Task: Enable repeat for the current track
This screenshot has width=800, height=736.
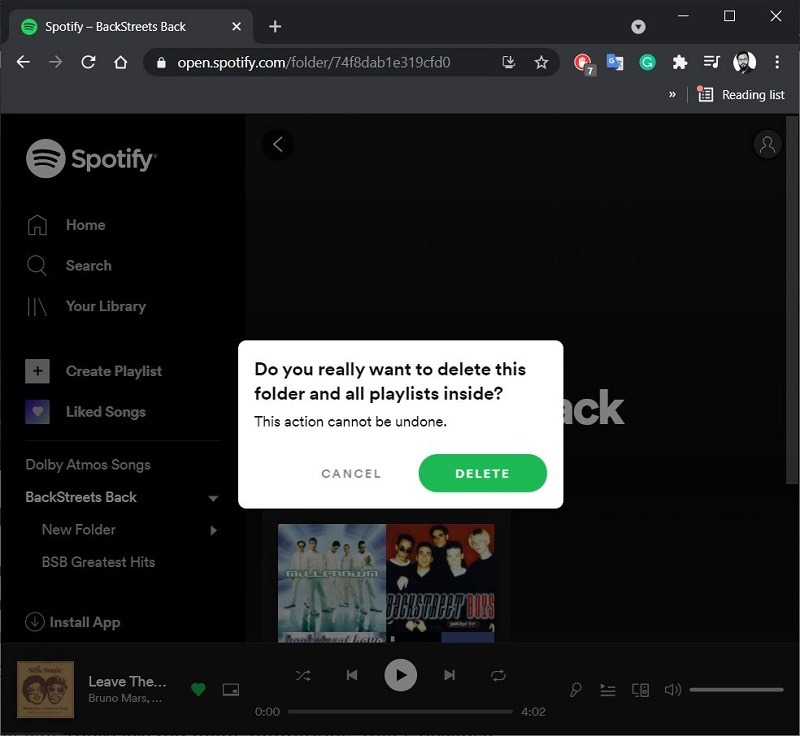Action: [x=498, y=675]
